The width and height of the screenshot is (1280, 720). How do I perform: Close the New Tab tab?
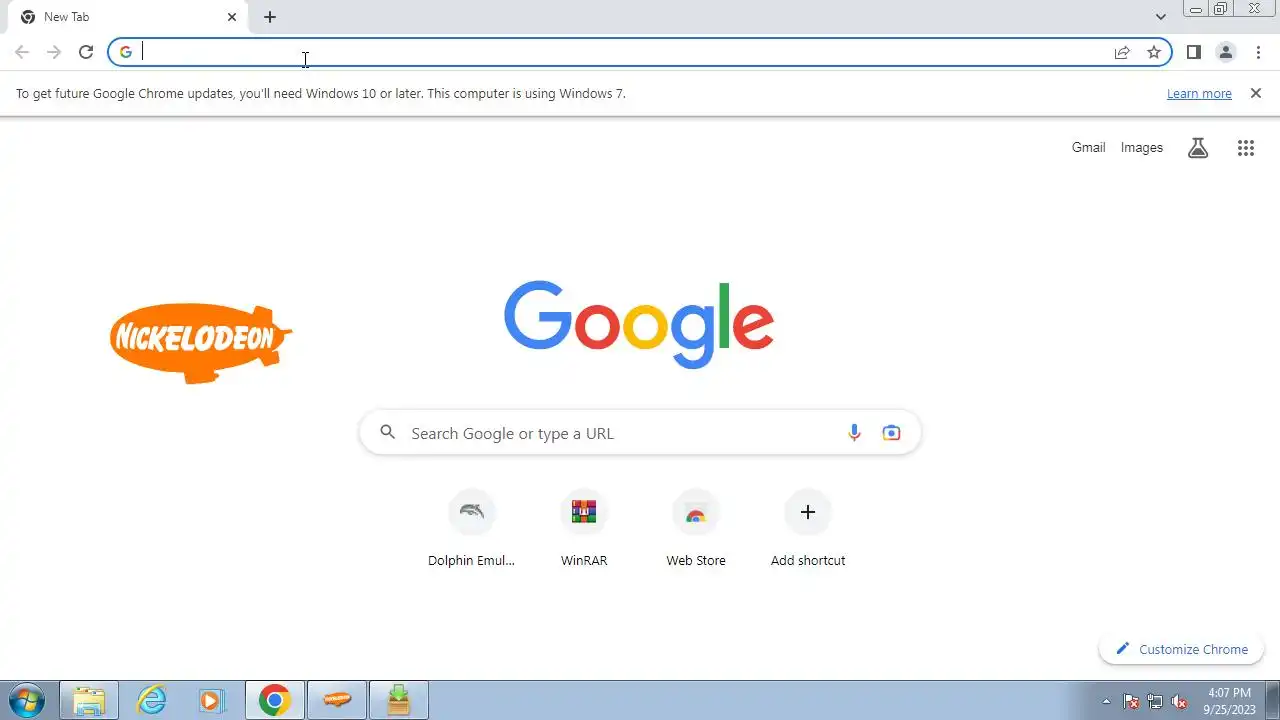pos(232,17)
